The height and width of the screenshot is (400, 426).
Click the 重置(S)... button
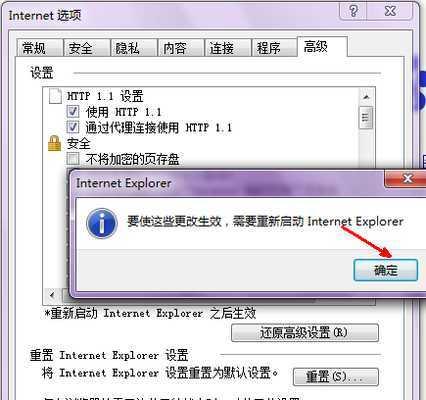336,377
